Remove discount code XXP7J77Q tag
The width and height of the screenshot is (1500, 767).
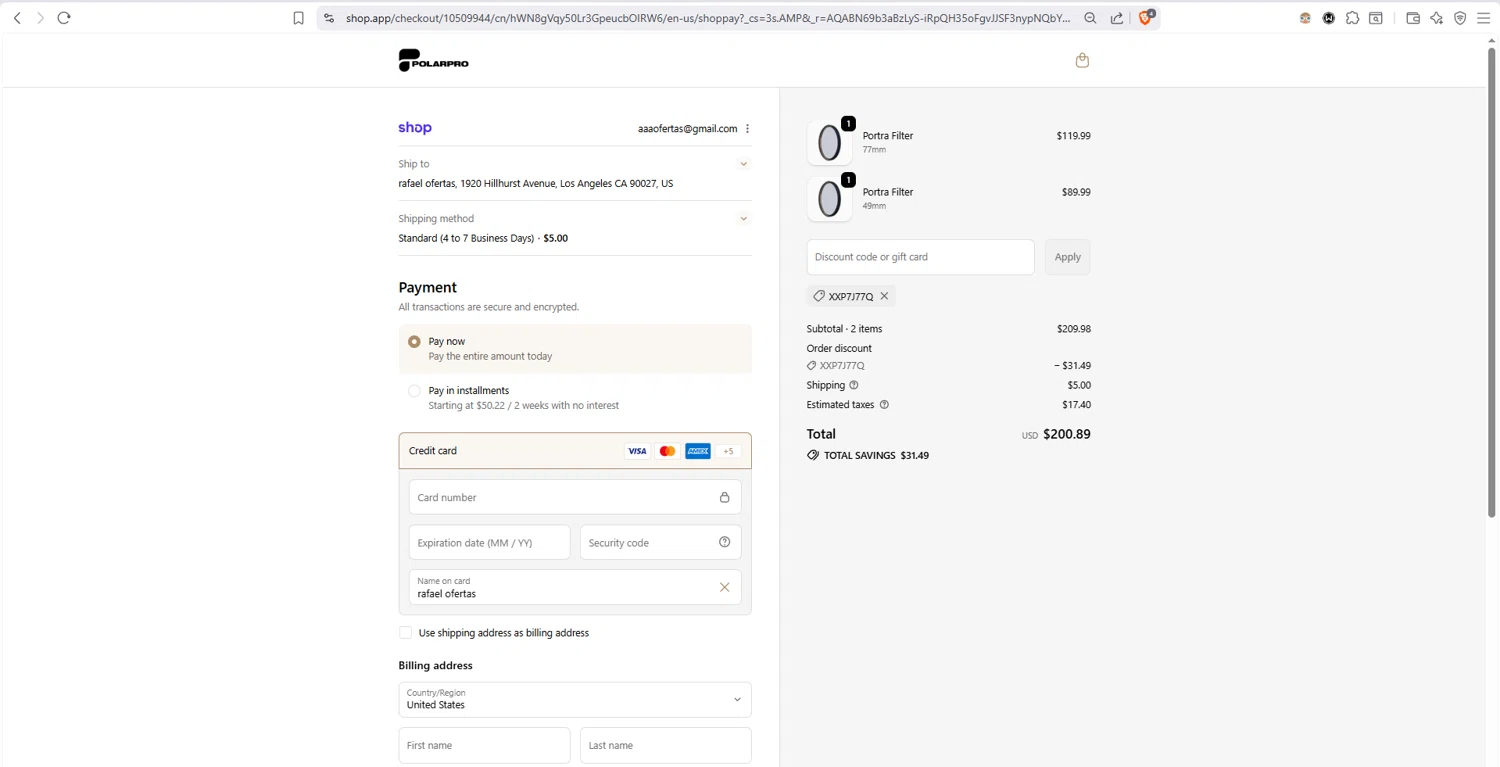[x=884, y=296]
